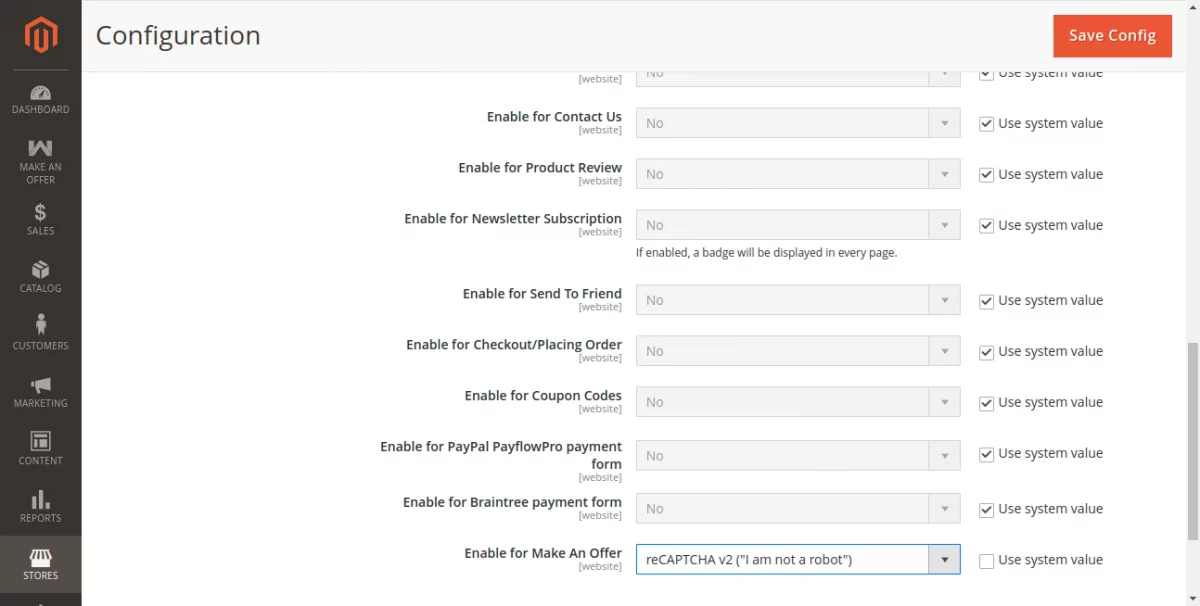Check Use system value for Make An Offer
1200x606 pixels.
pos(987,561)
